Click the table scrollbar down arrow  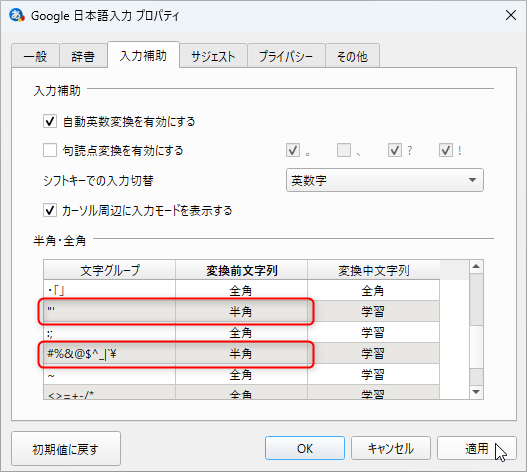(476, 392)
